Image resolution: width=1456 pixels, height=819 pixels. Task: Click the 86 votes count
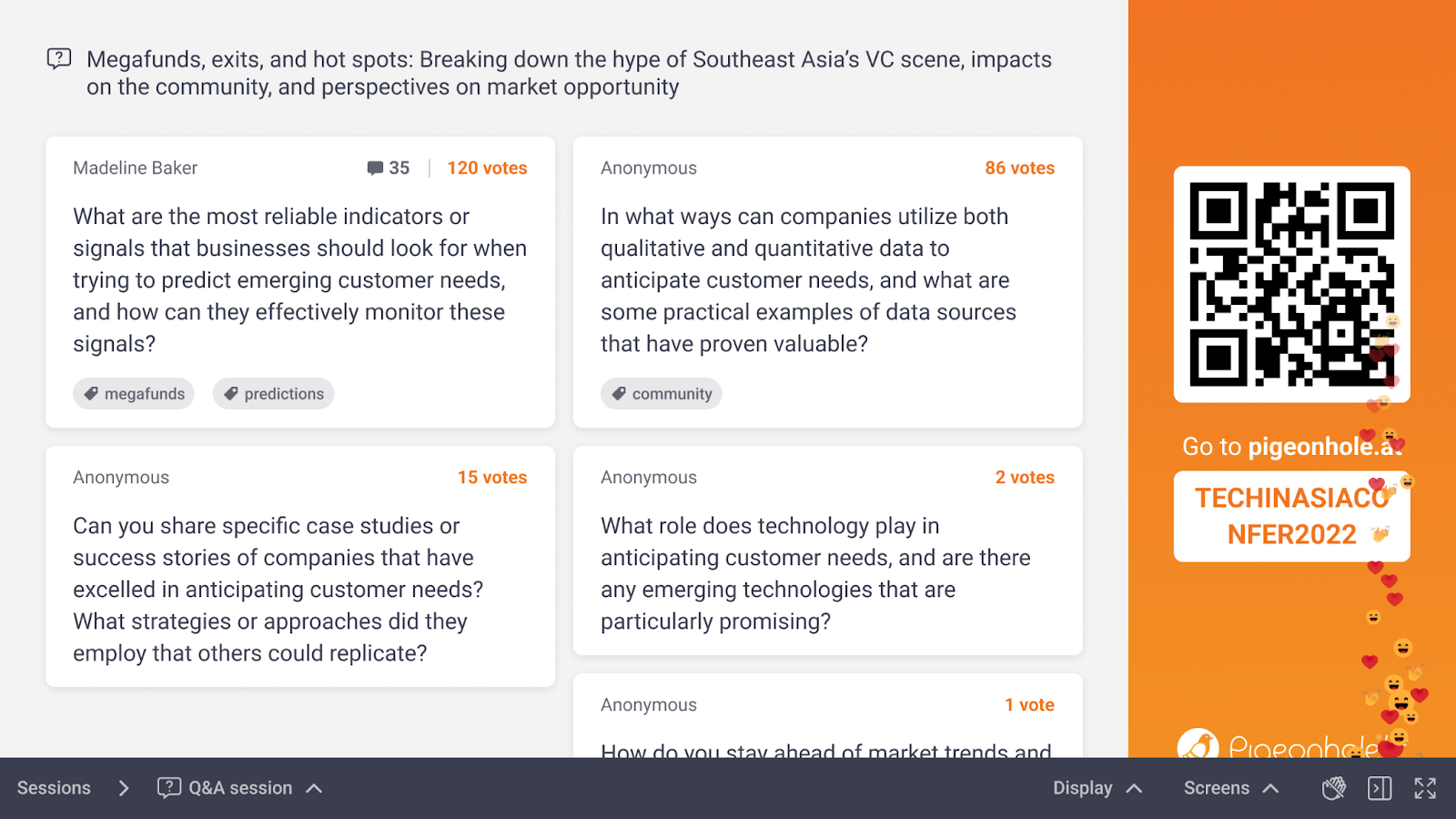[1019, 168]
